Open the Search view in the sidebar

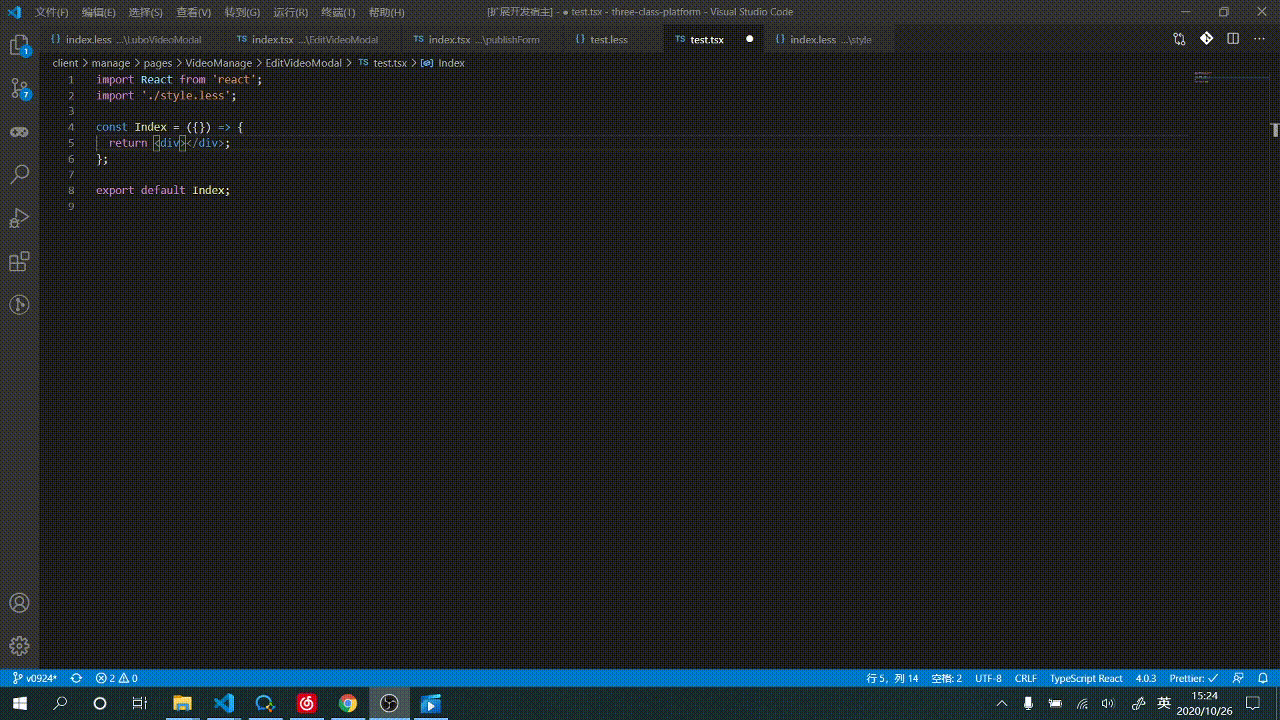[x=19, y=174]
